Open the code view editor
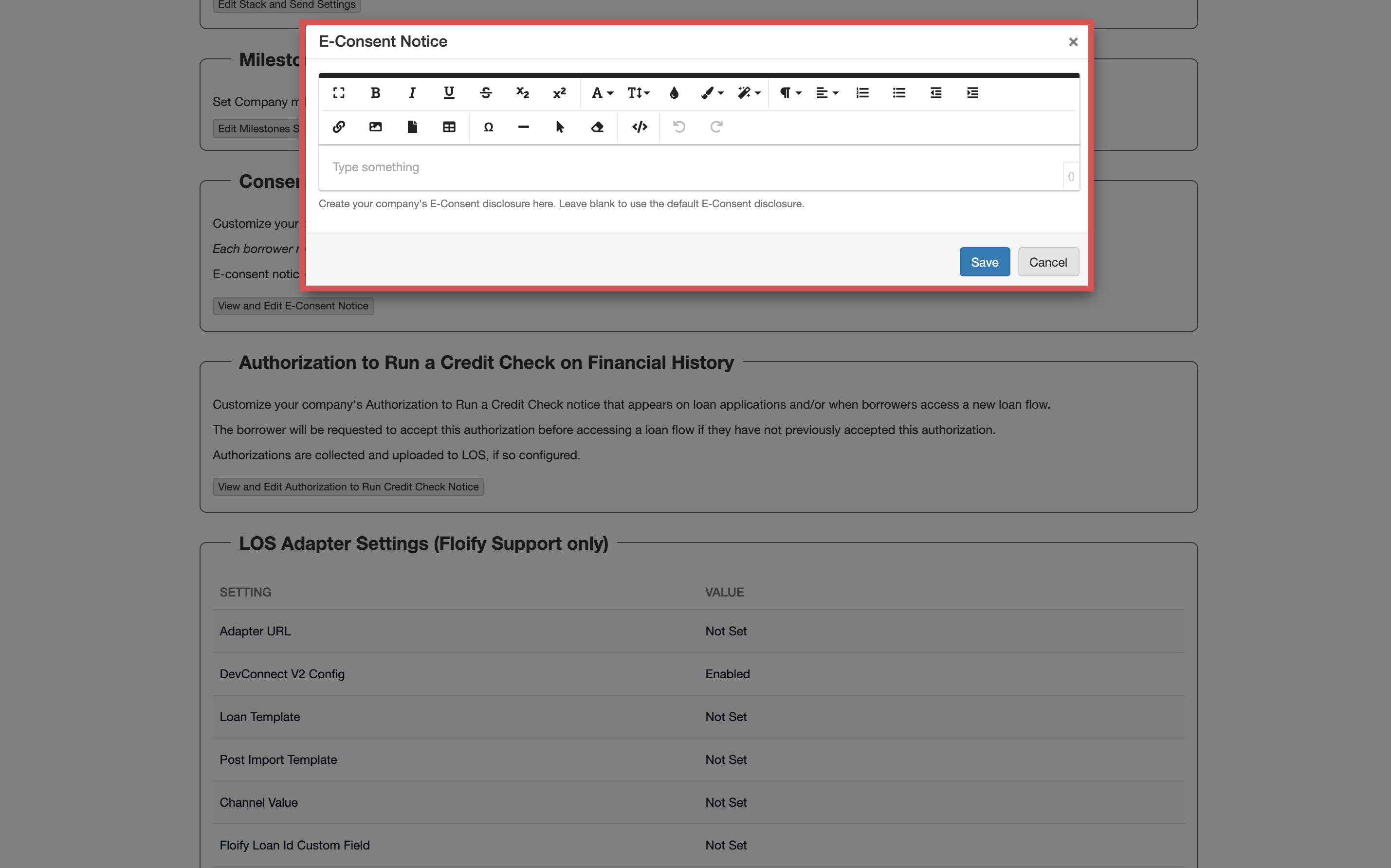The width and height of the screenshot is (1391, 868). [x=639, y=127]
